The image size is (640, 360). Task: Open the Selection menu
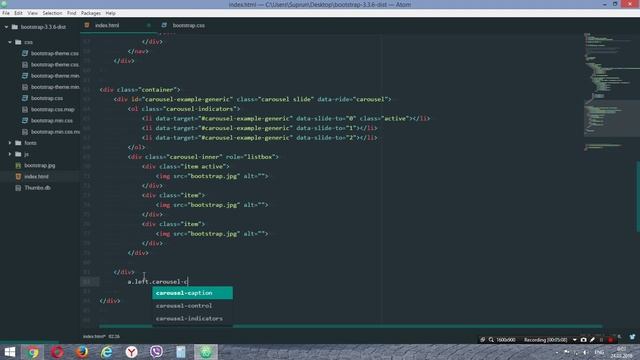point(52,13)
